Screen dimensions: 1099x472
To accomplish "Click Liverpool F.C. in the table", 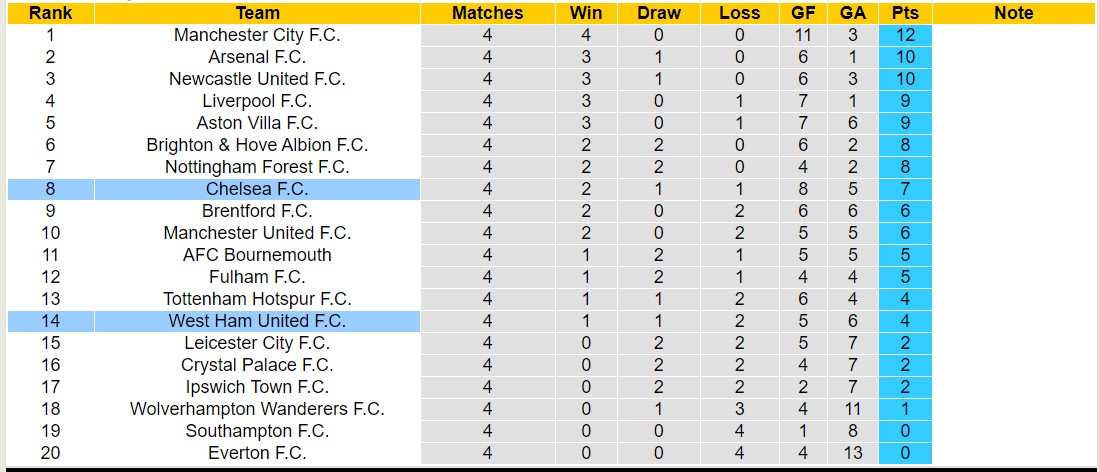I will pos(257,101).
